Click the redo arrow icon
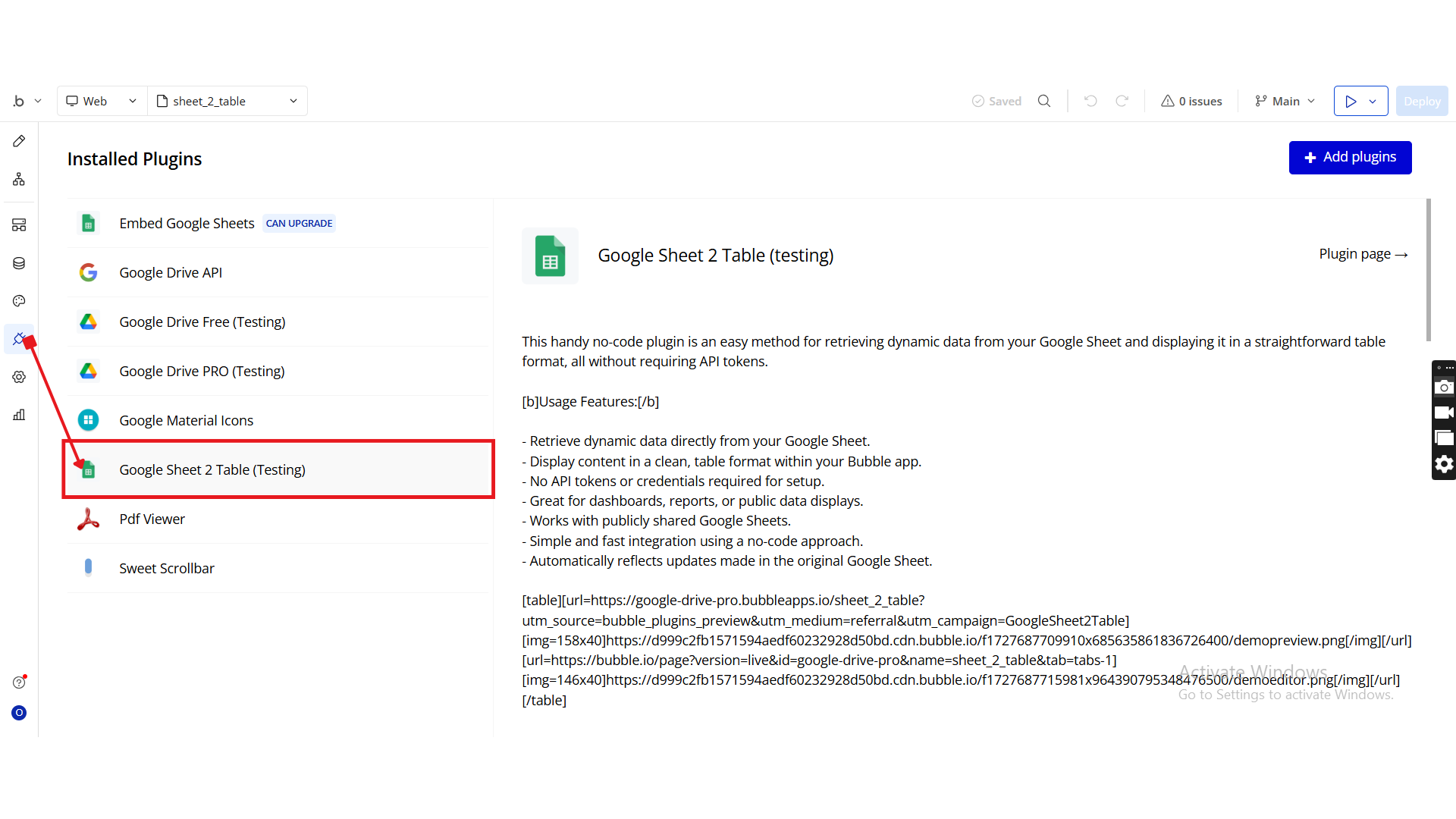Image resolution: width=1456 pixels, height=819 pixels. tap(1122, 101)
